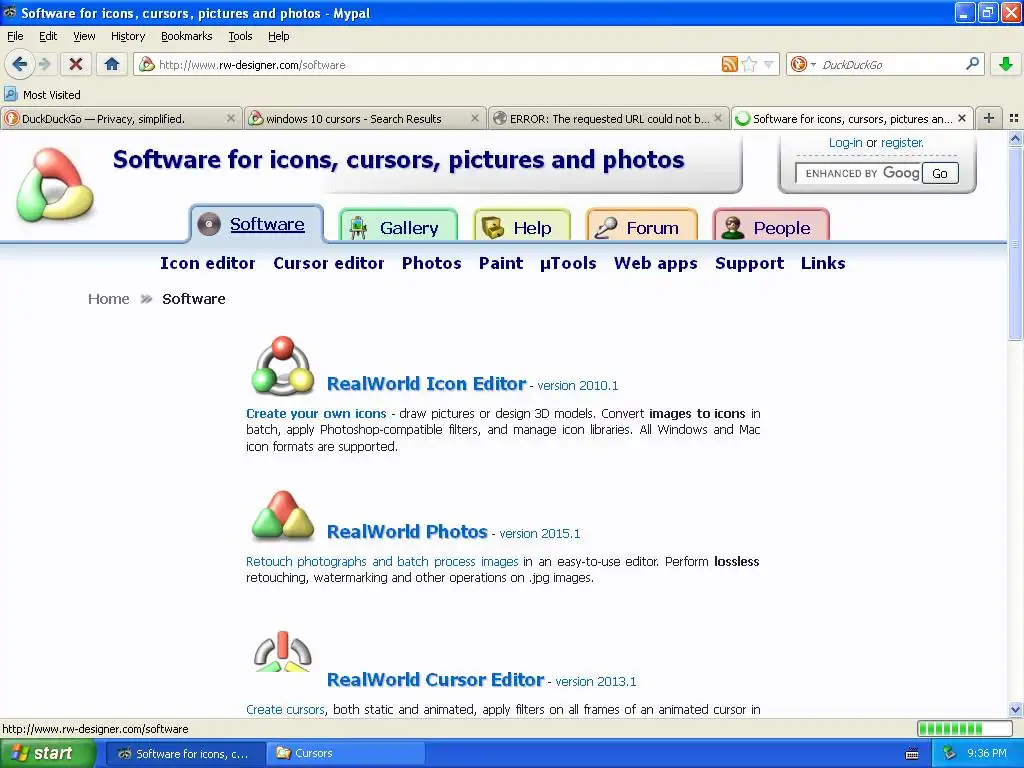Screen dimensions: 1024x768
Task: Close the DuckDuckGo tab
Action: coord(231,118)
